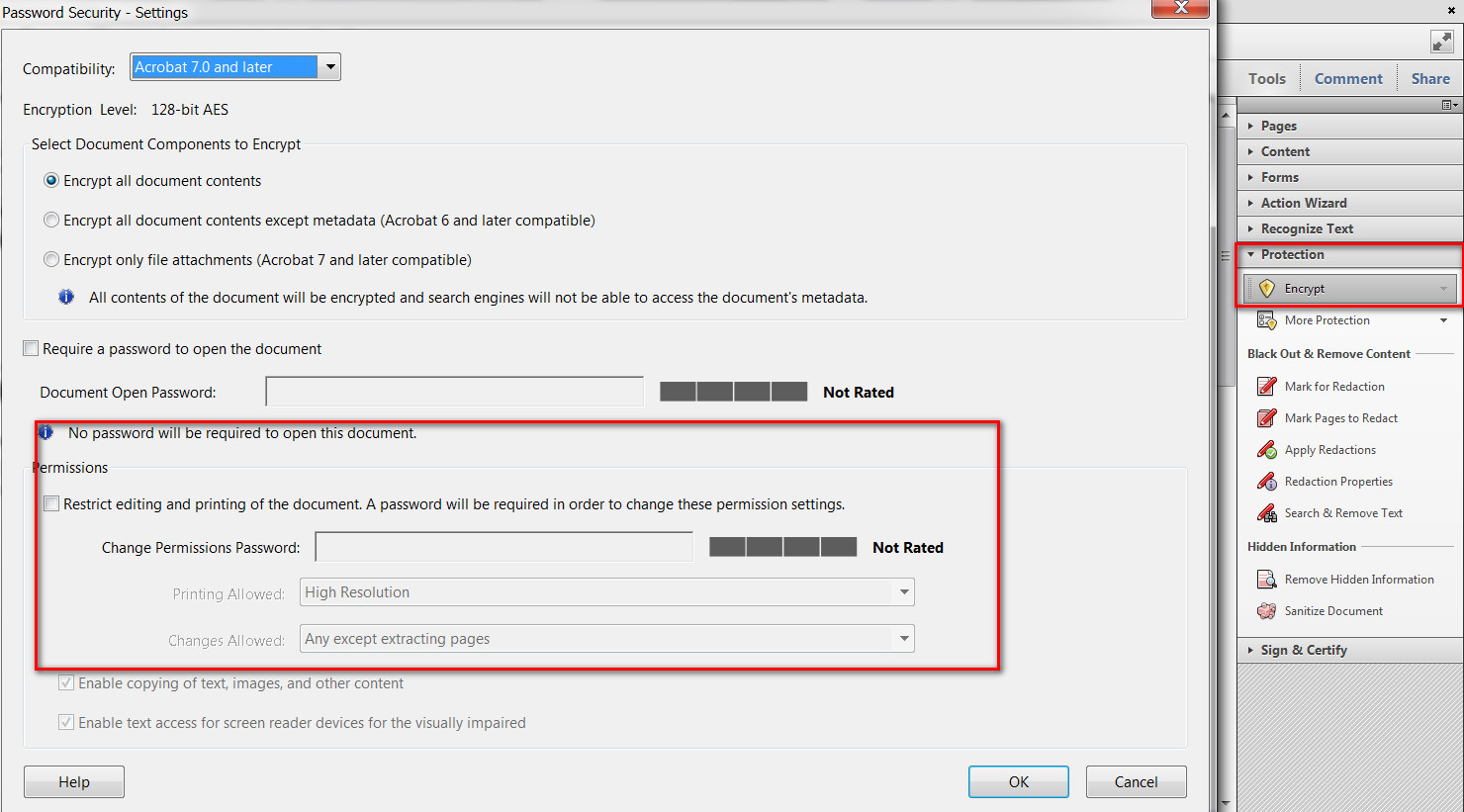Open the Share tab

tap(1430, 79)
